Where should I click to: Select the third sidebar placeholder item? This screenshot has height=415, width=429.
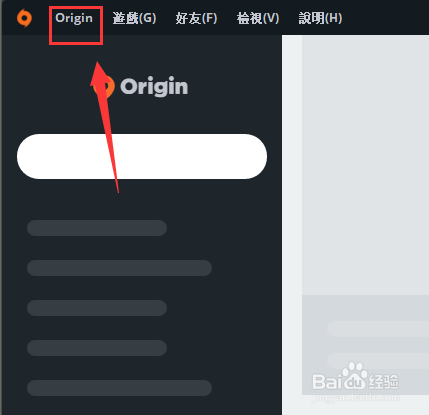coord(97,308)
